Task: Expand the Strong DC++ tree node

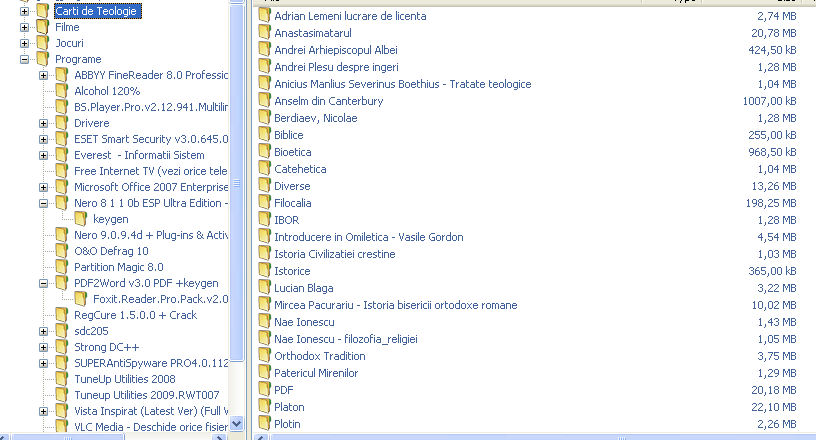Action: 44,347
